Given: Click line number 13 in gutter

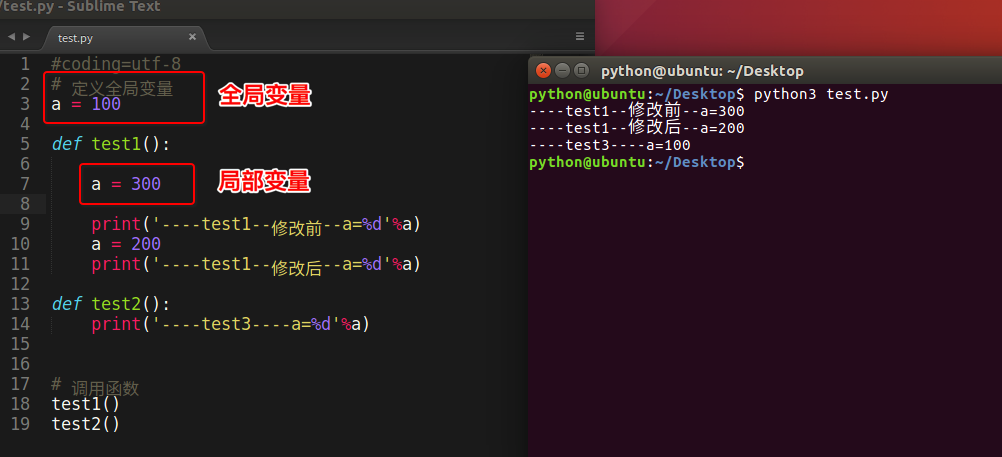Looking at the screenshot, I should [x=20, y=304].
